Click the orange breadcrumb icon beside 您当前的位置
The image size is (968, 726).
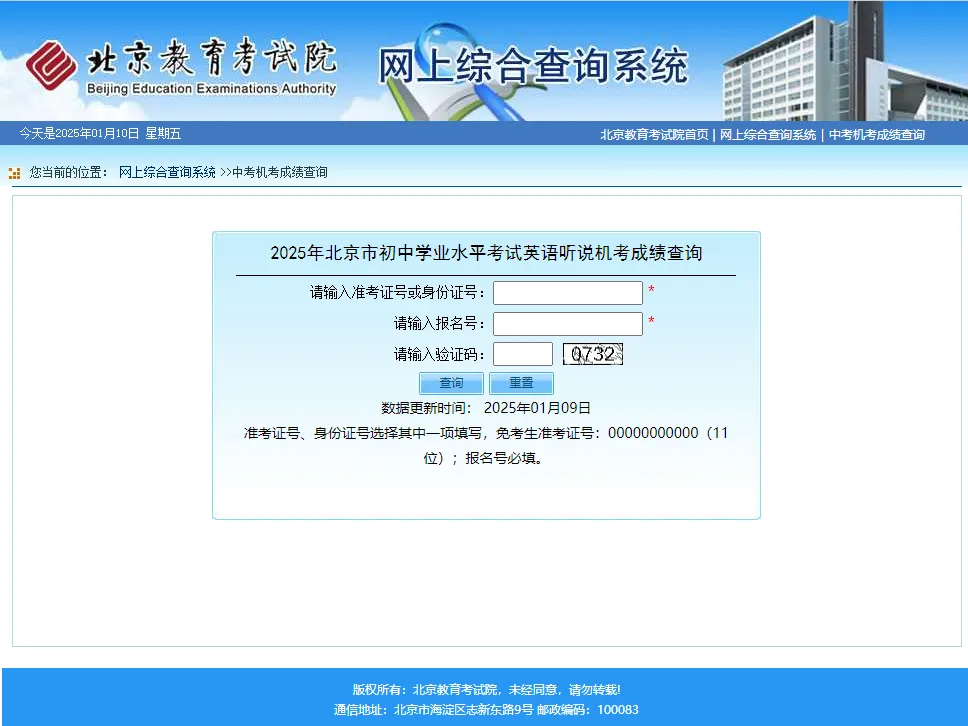coord(14,172)
